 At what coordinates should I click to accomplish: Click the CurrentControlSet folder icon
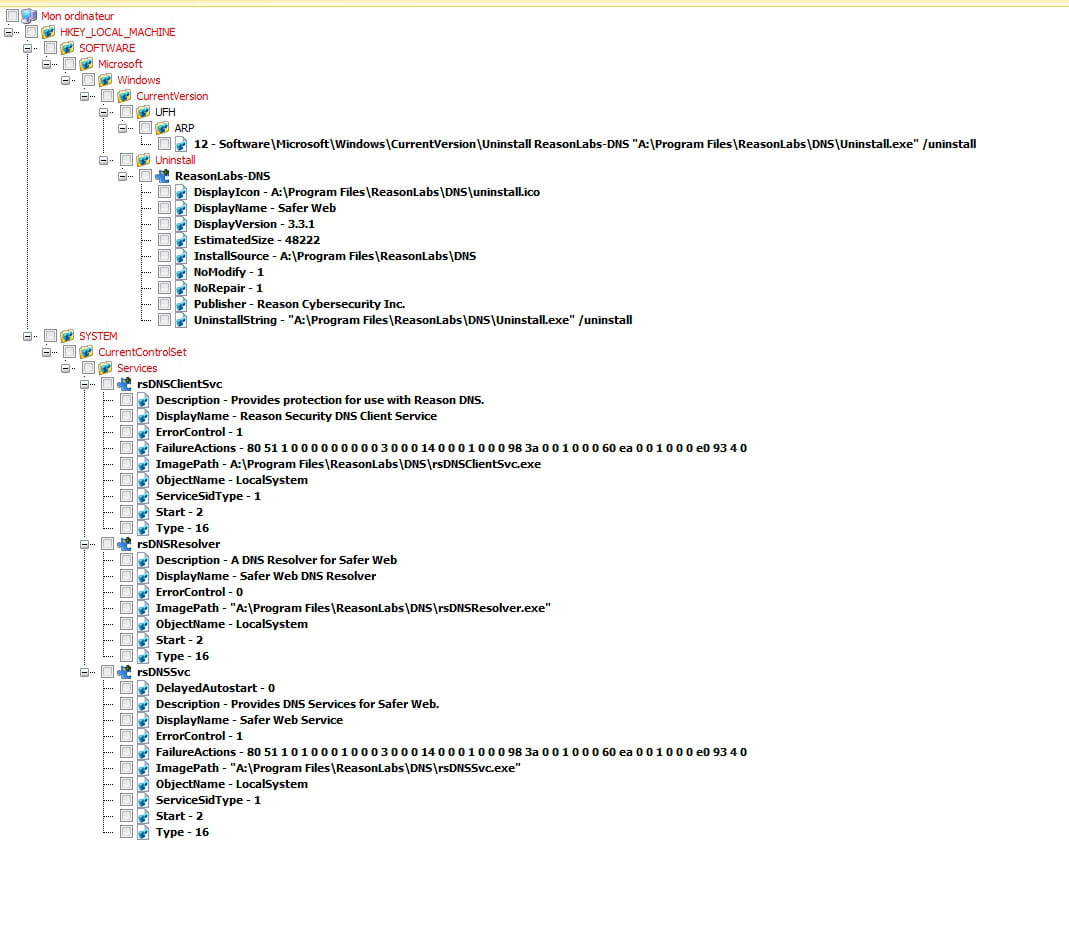click(x=86, y=352)
